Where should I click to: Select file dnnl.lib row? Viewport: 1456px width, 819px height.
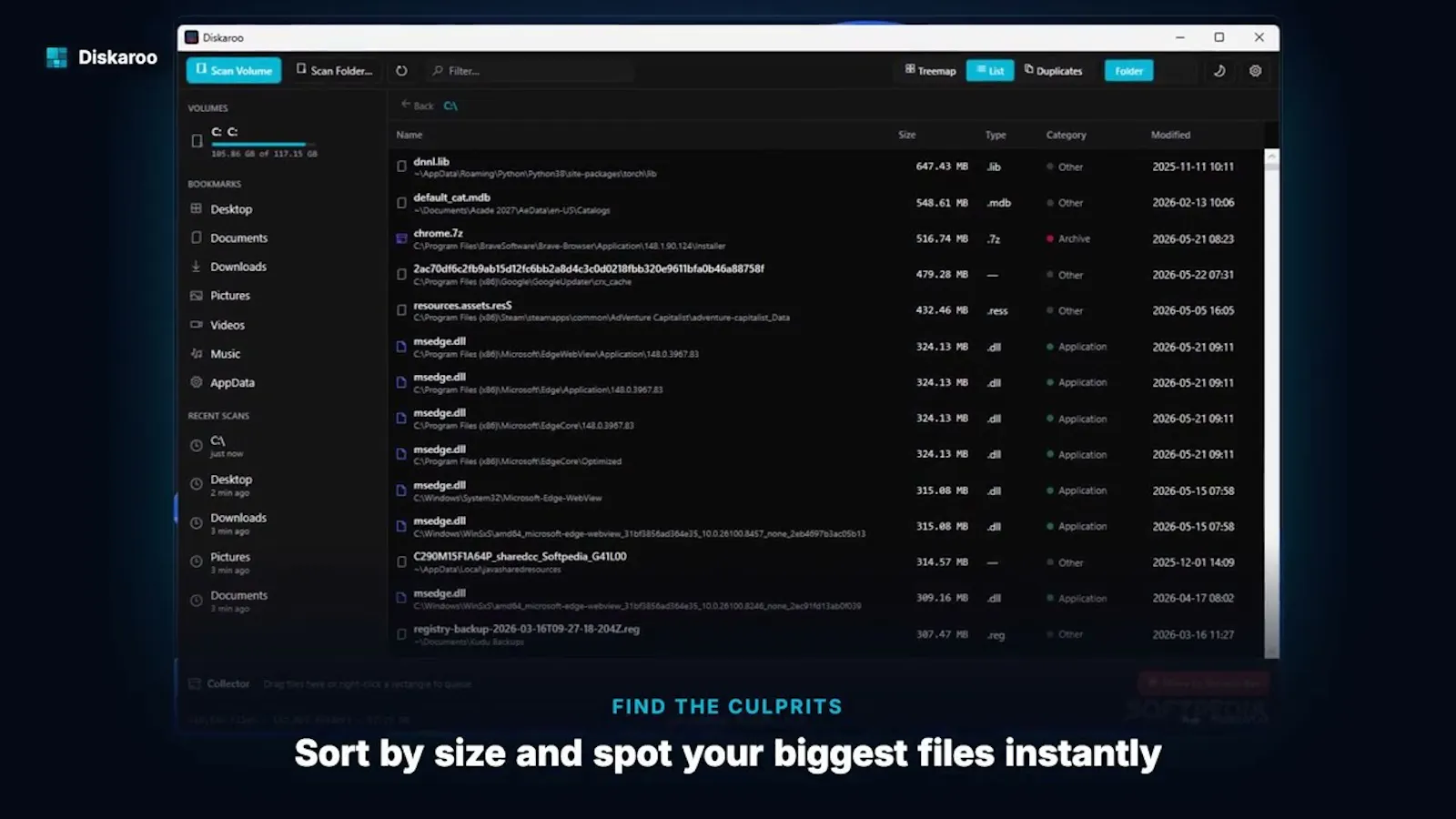point(826,167)
